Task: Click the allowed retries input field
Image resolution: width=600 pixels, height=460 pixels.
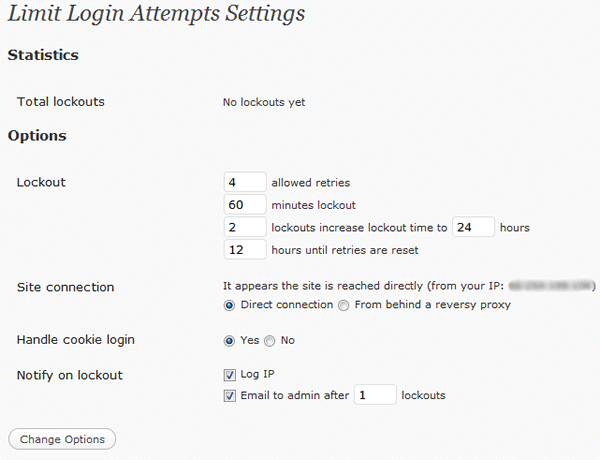Action: point(245,183)
